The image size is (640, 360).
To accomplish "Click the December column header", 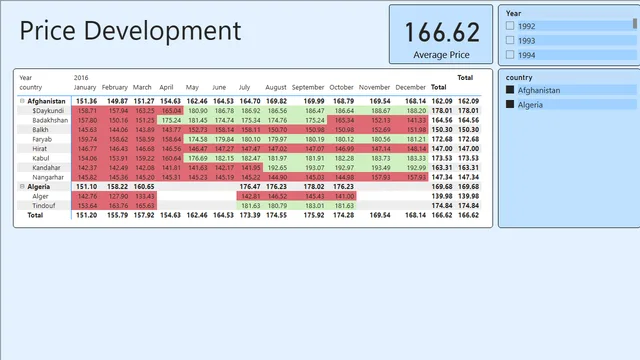I will tap(410, 87).
